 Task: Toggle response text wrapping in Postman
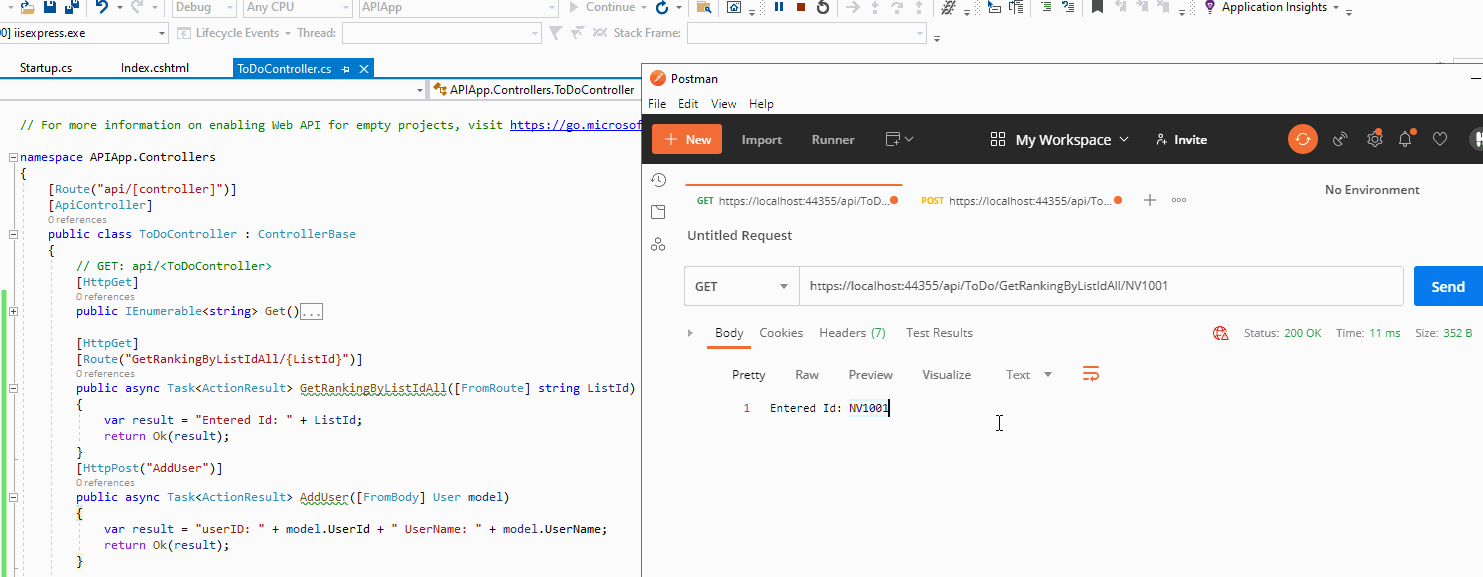[x=1090, y=374]
